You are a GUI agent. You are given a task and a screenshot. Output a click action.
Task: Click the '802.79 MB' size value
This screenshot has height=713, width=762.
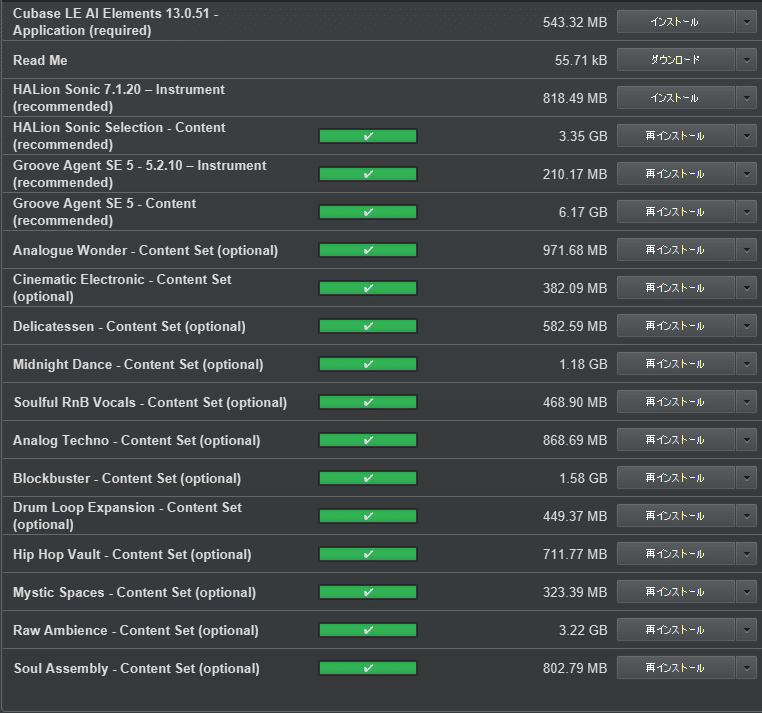point(575,668)
